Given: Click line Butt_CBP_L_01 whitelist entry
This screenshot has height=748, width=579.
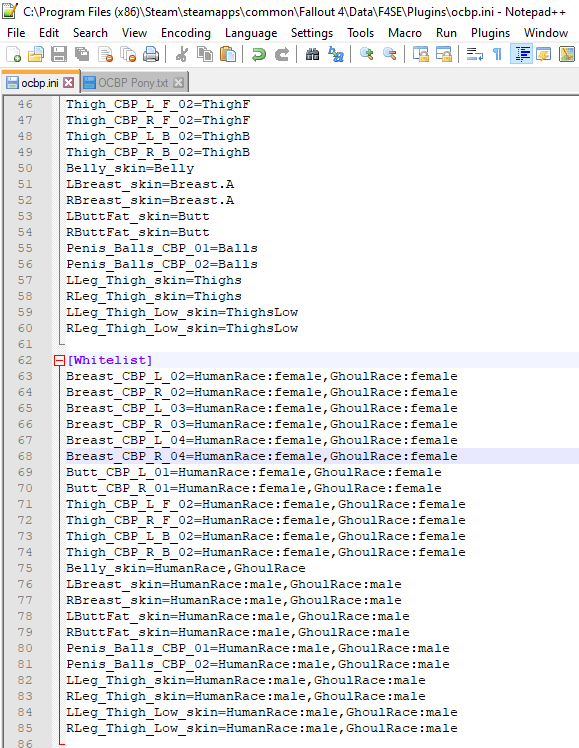Looking at the screenshot, I should point(253,472).
